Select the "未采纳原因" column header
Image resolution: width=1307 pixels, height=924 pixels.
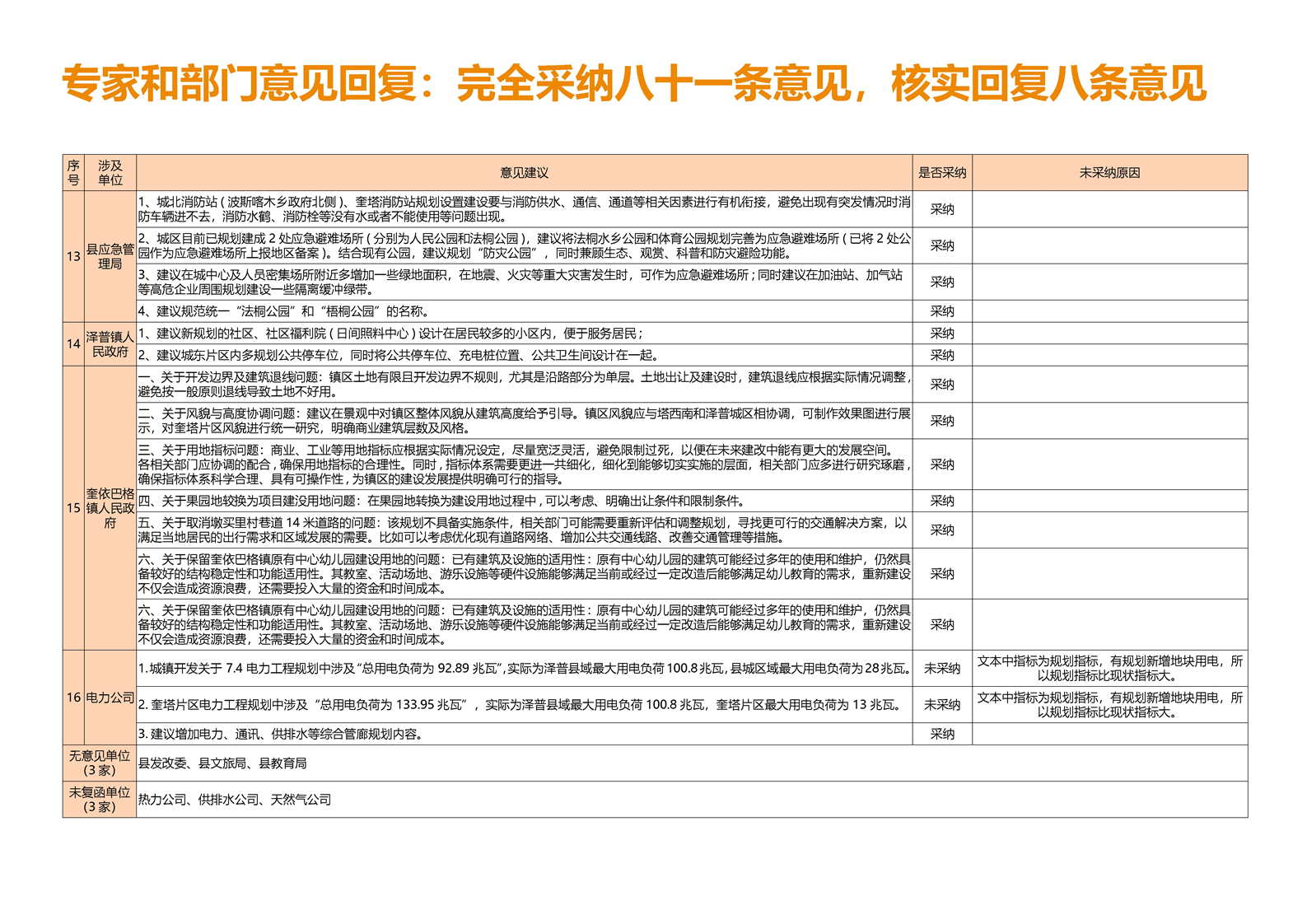(1109, 173)
